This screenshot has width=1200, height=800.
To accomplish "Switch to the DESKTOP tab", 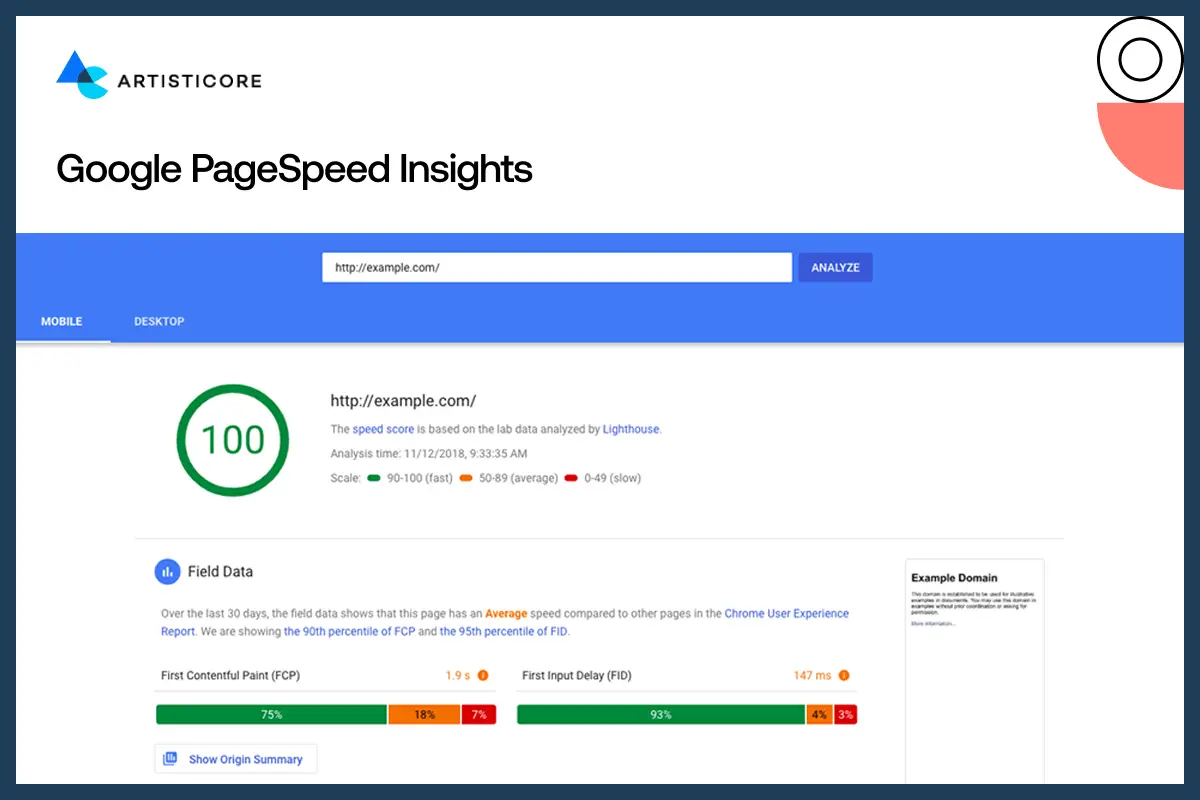I will tap(159, 321).
